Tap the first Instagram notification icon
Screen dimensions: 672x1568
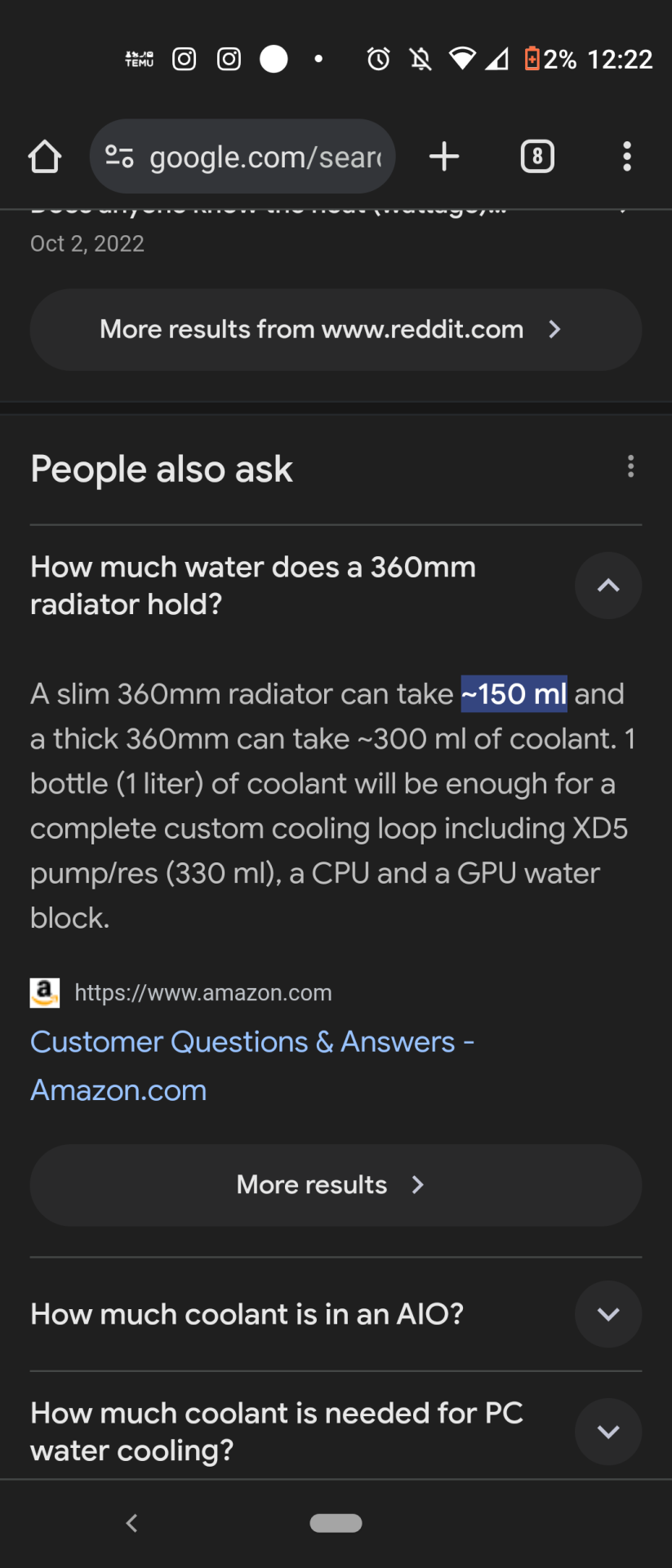point(185,59)
